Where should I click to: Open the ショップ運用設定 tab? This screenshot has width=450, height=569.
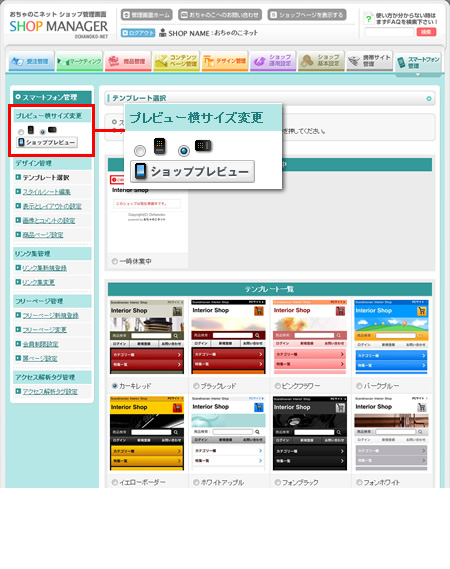273,61
